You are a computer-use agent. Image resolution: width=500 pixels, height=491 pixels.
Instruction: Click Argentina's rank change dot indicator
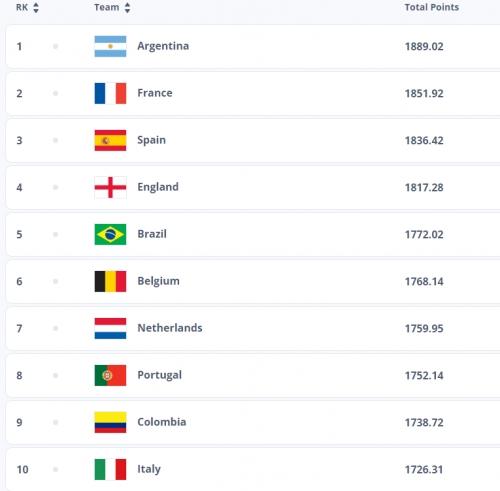coord(55,46)
